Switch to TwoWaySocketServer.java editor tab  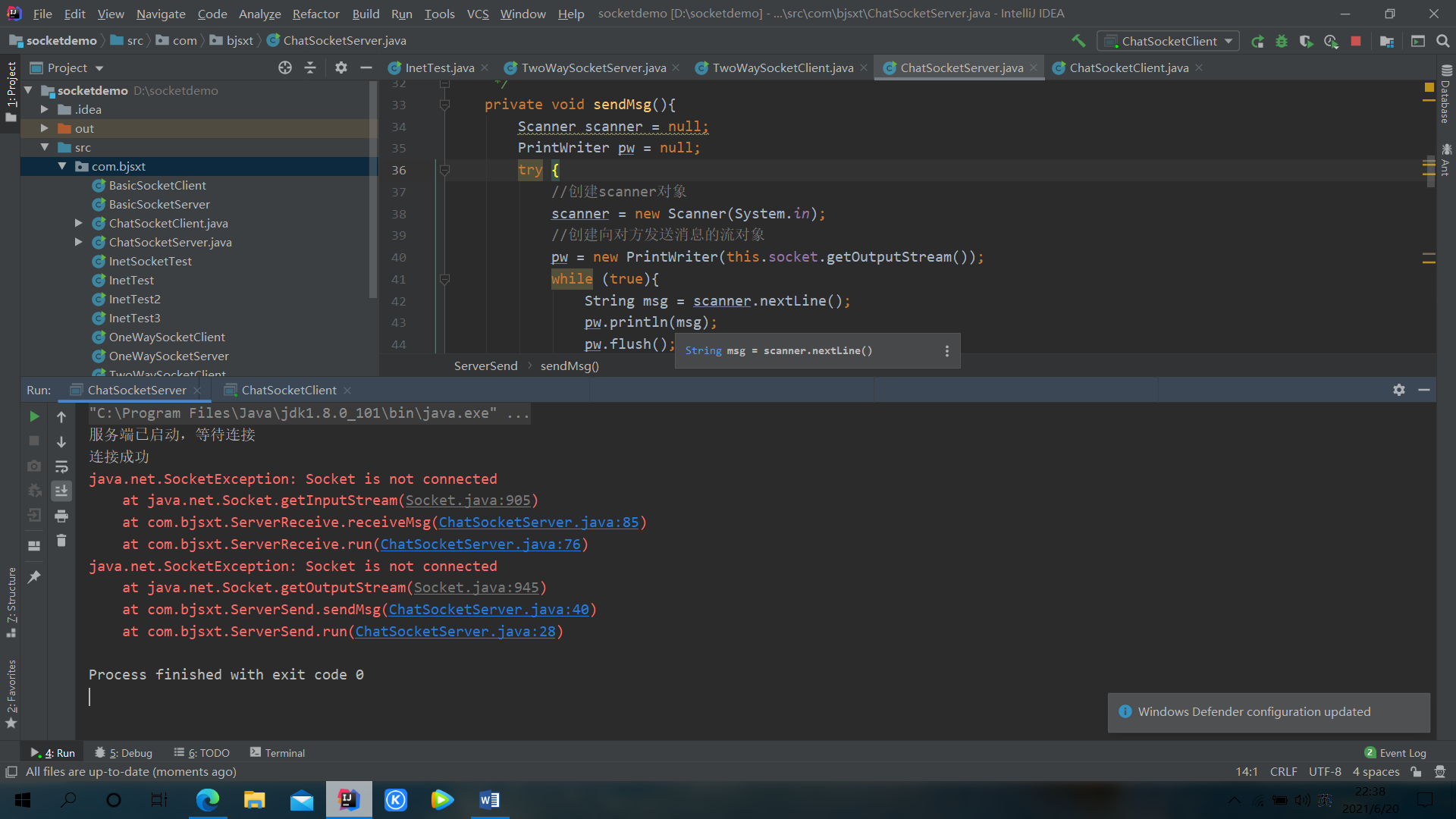[593, 67]
